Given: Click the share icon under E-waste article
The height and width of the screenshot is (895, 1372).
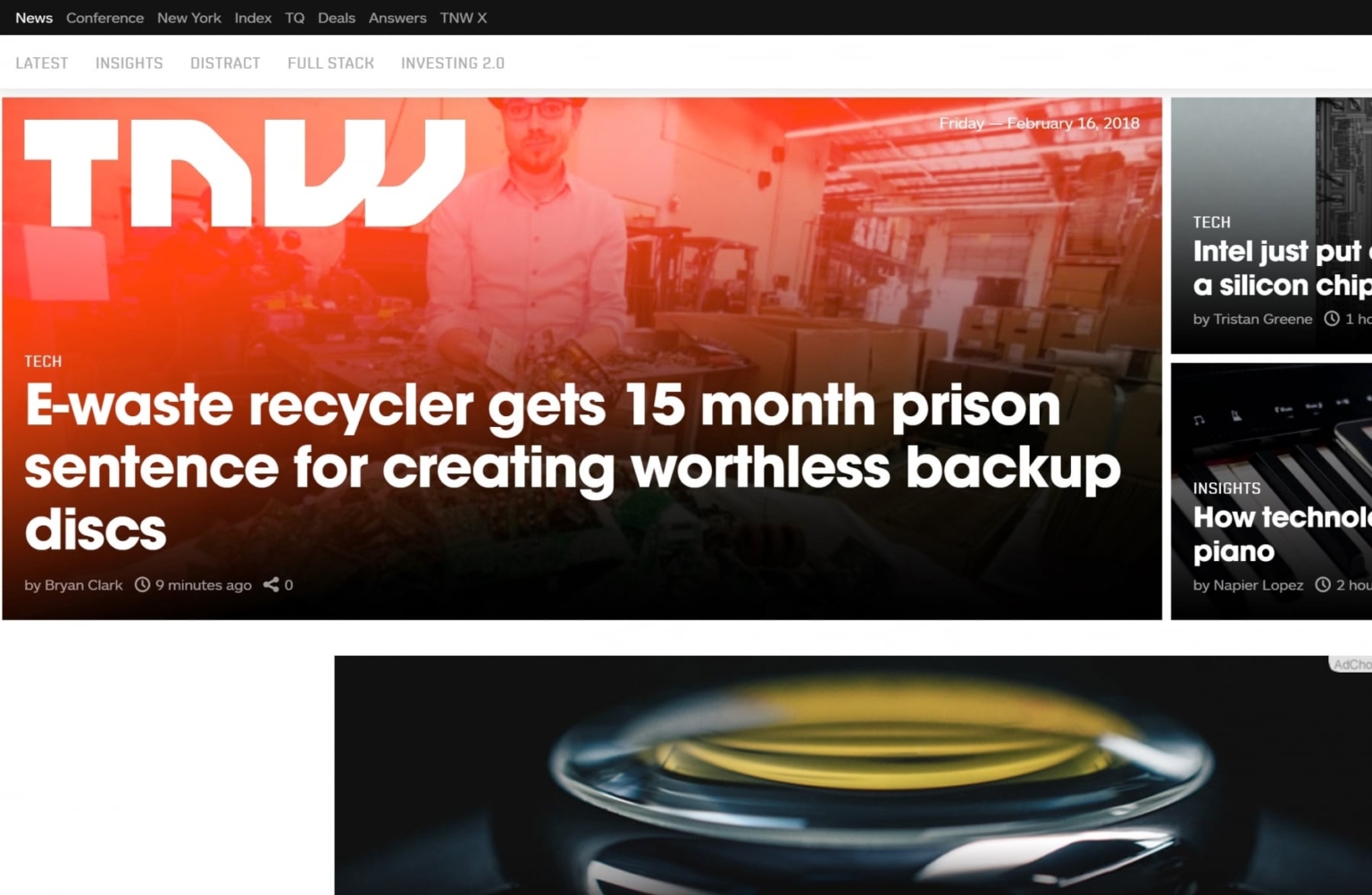Looking at the screenshot, I should coord(271,585).
